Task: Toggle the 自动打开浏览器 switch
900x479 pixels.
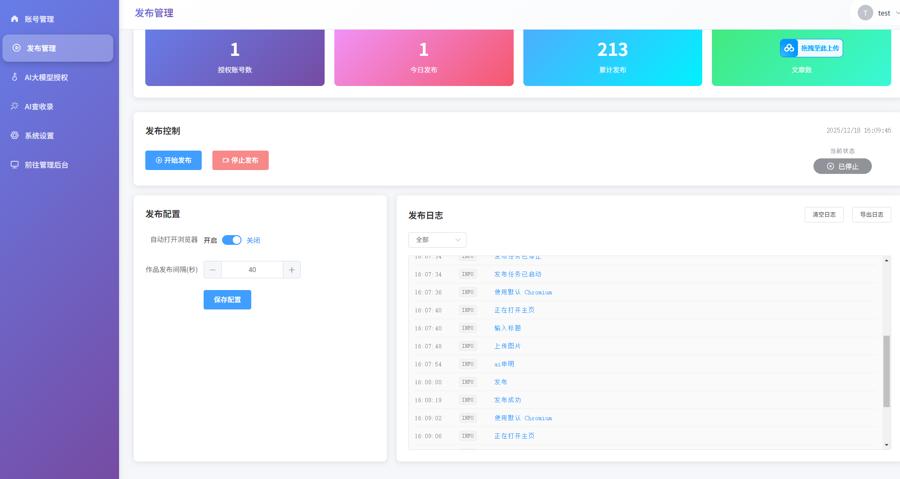Action: (x=231, y=240)
